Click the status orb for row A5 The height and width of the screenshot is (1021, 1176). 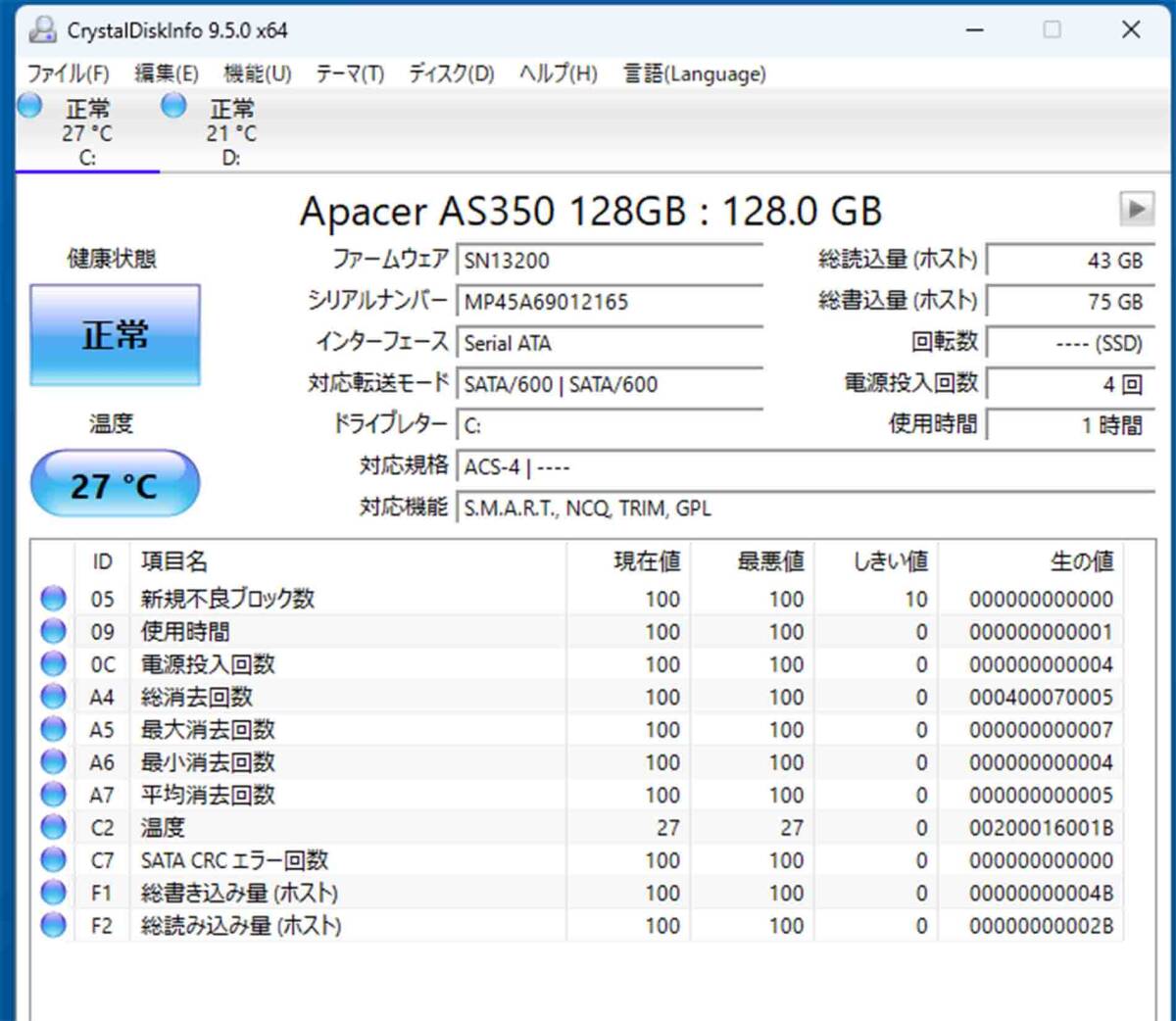point(53,729)
